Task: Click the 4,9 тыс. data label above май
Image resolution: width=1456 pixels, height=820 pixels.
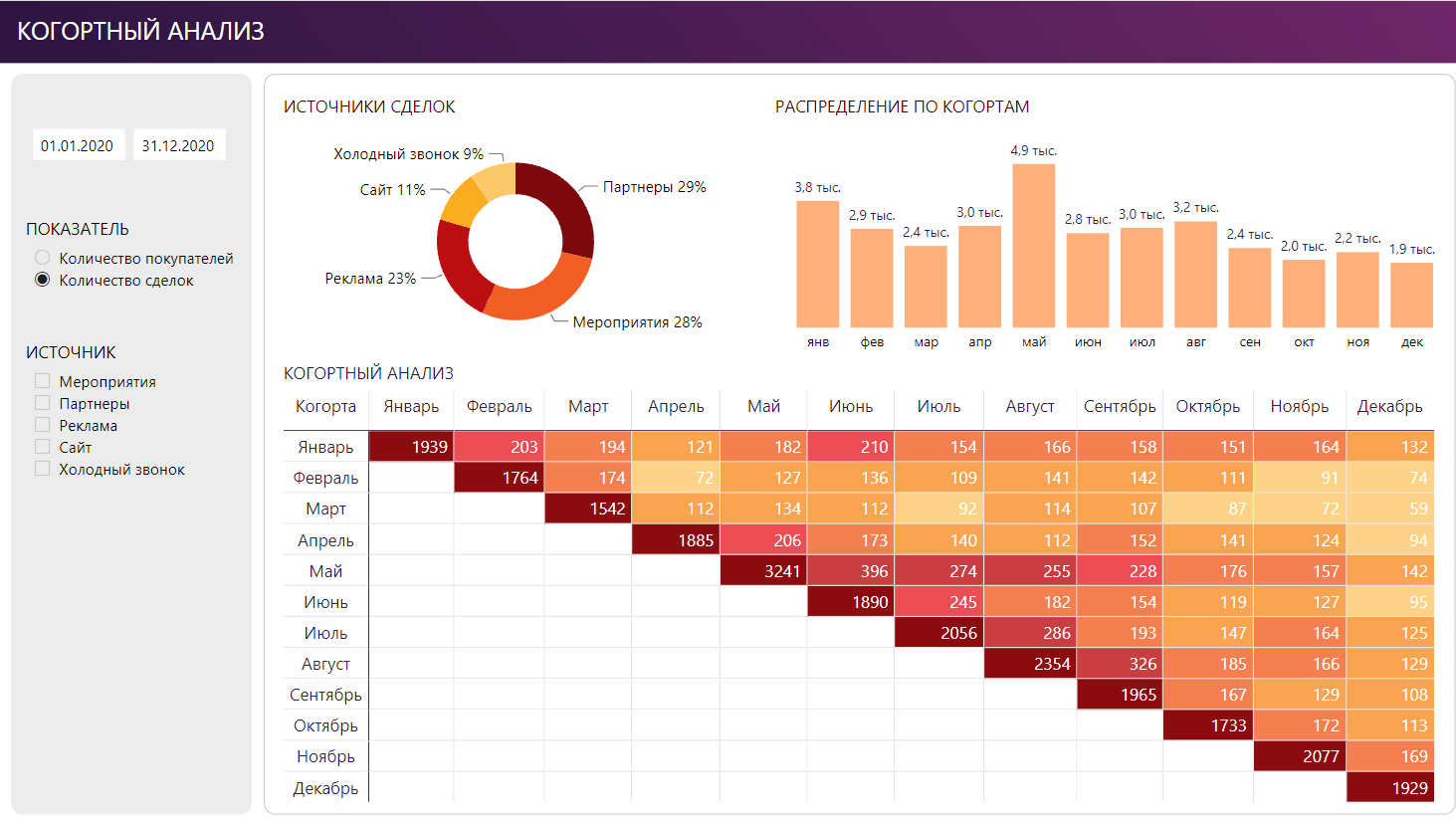Action: tap(1034, 151)
